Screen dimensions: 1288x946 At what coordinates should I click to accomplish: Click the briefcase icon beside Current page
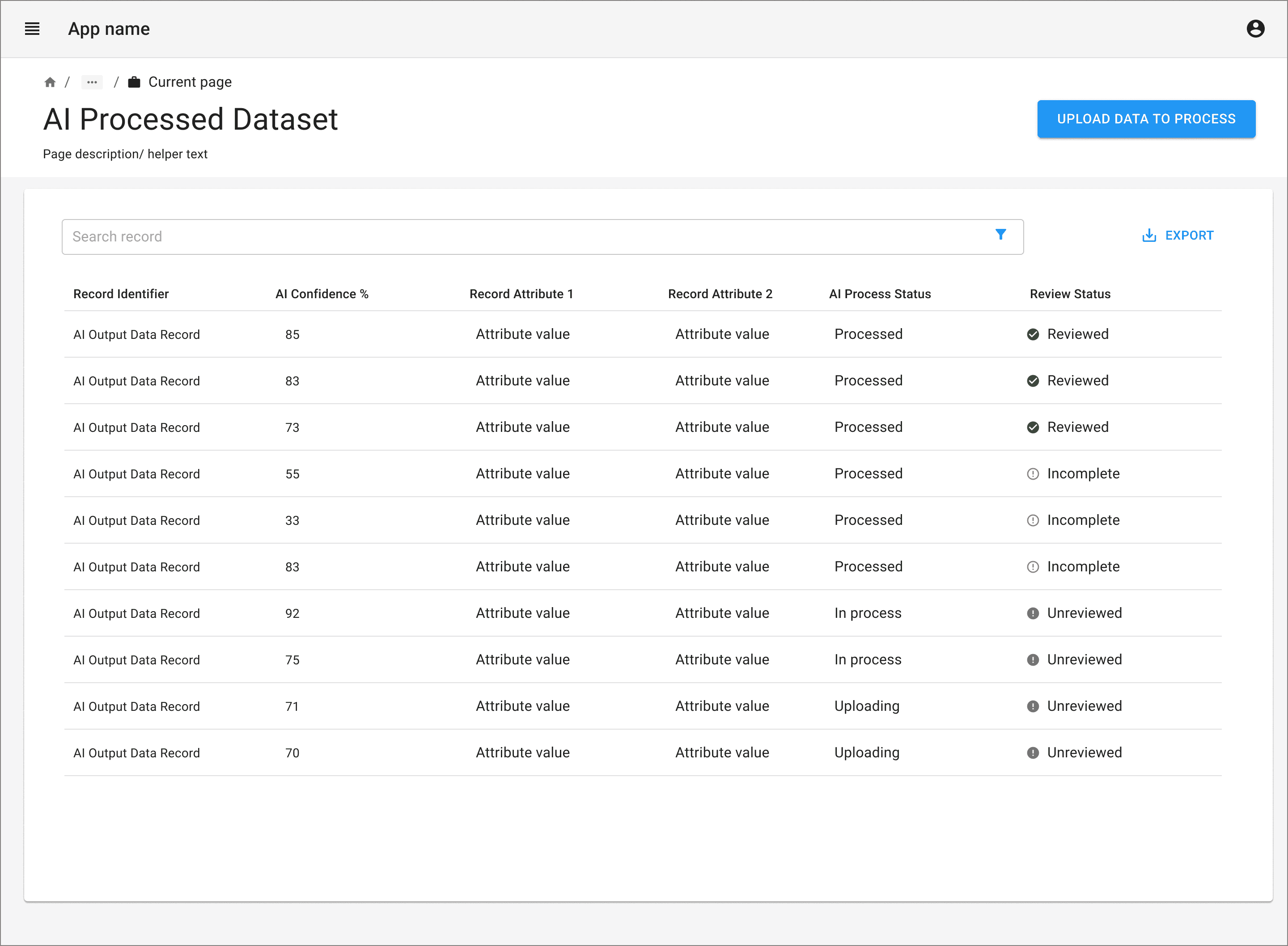coord(134,82)
